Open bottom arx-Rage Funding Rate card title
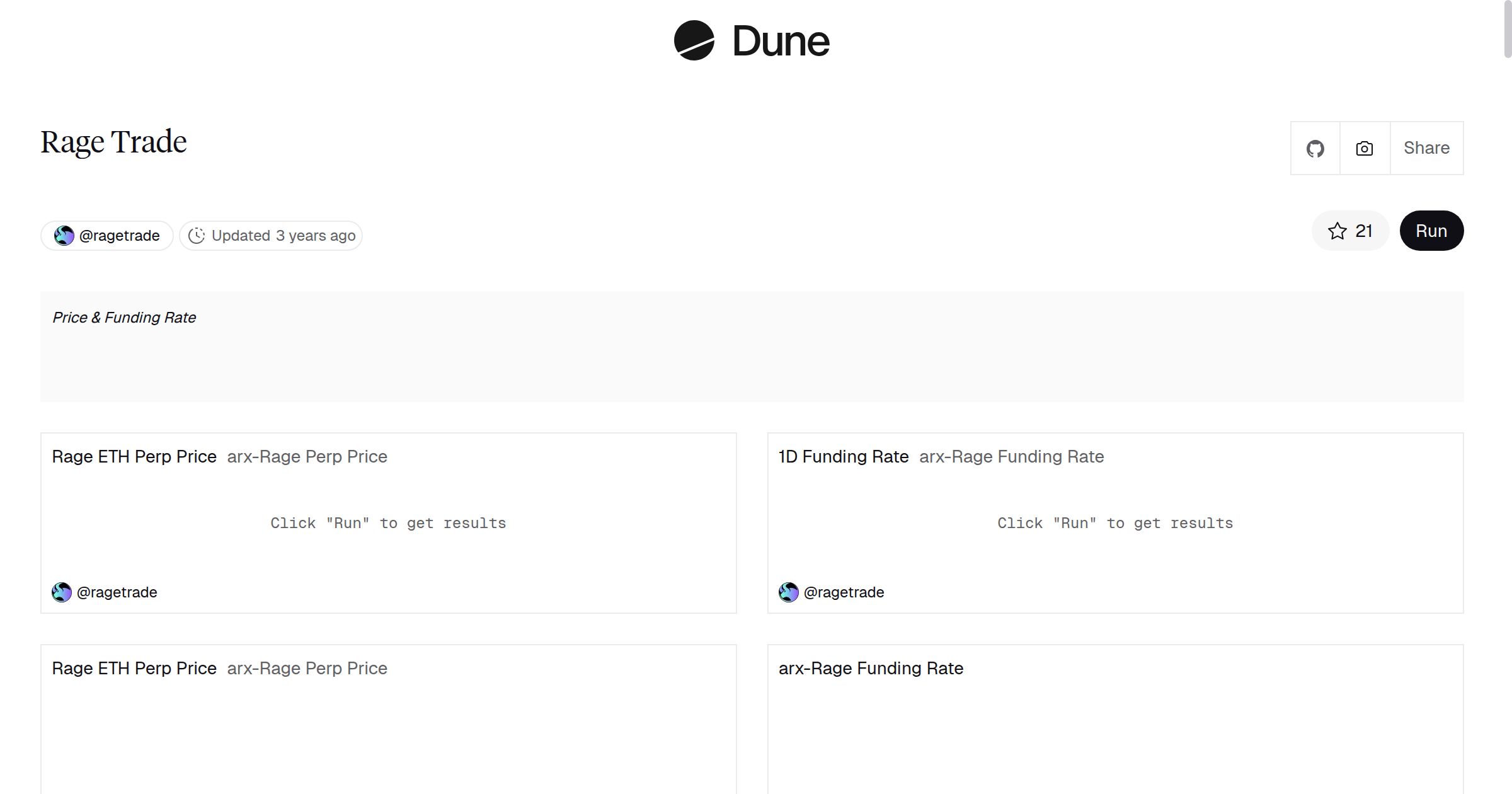The height and width of the screenshot is (794, 1512). click(871, 668)
